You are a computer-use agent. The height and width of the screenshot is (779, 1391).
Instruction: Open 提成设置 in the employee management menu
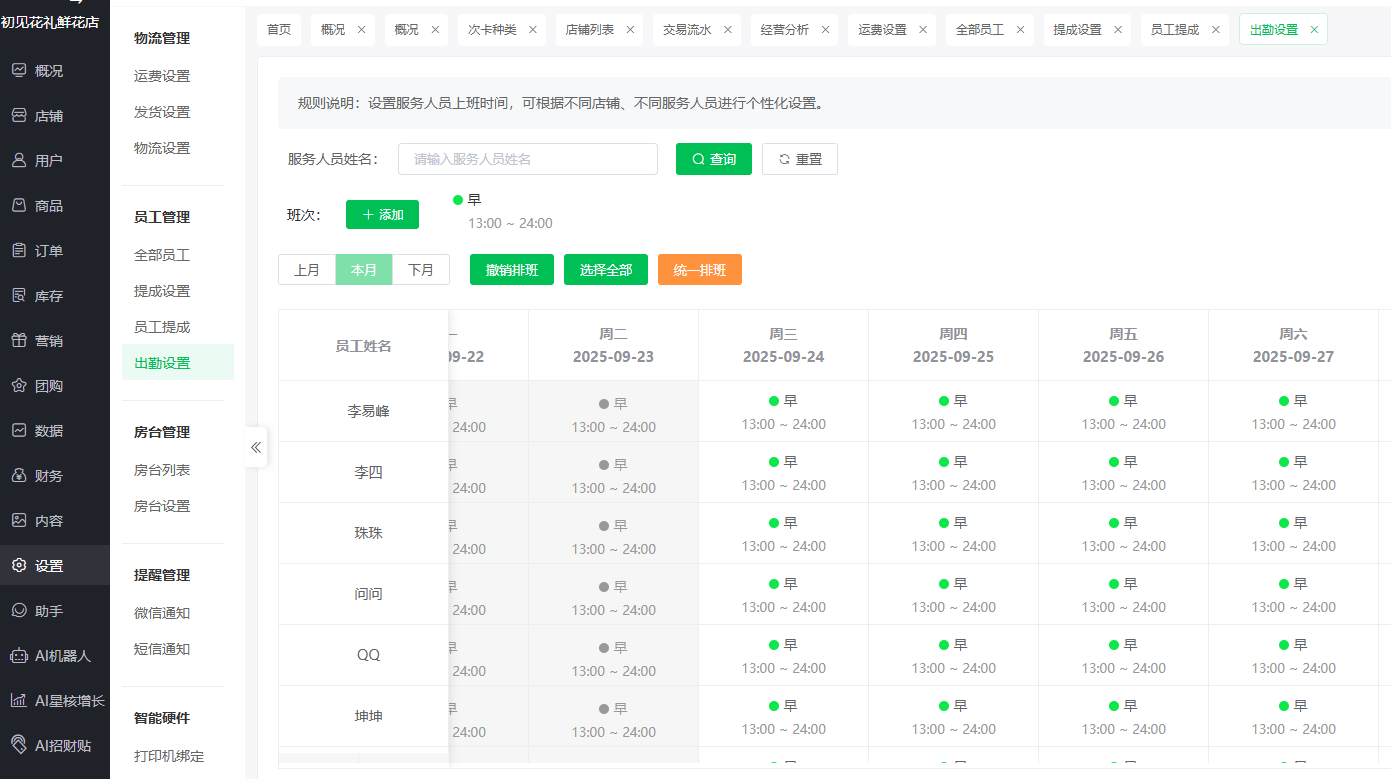(162, 291)
